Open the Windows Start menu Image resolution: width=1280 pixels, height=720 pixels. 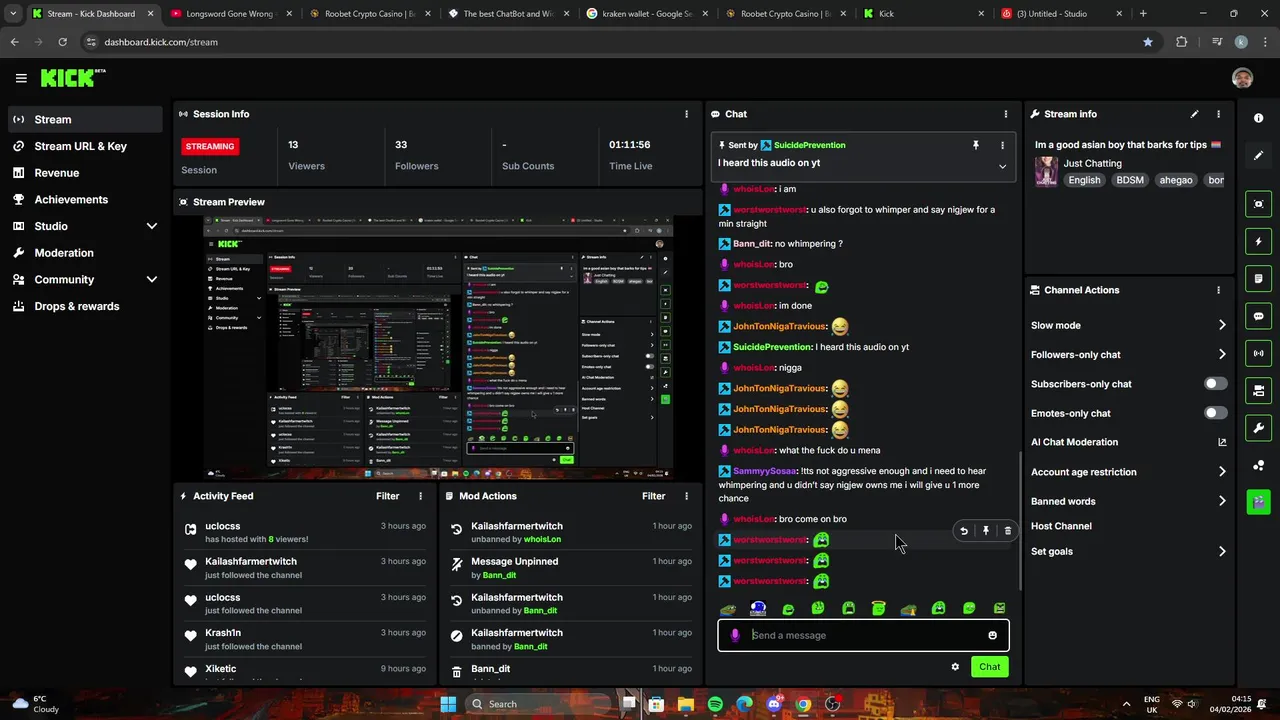(448, 704)
